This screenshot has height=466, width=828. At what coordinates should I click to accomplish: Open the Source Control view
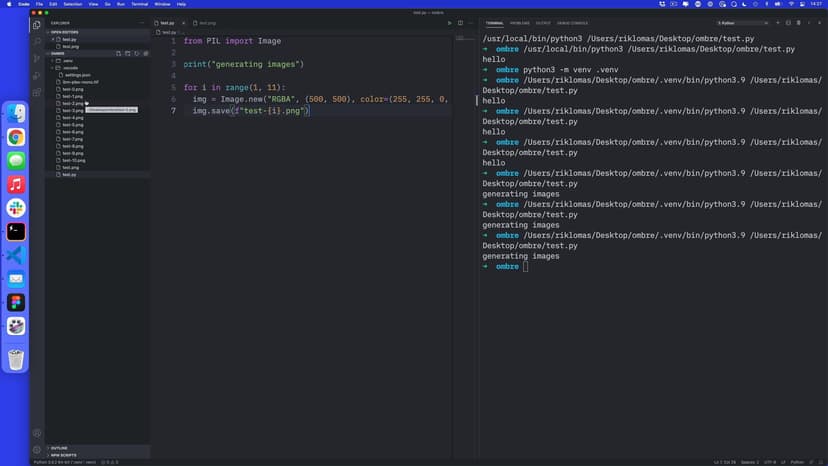coord(37,57)
